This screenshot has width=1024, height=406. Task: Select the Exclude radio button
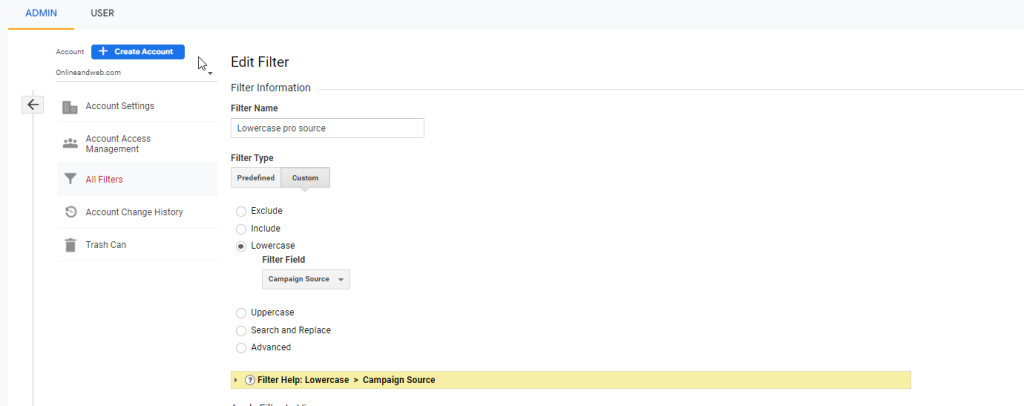coord(241,211)
